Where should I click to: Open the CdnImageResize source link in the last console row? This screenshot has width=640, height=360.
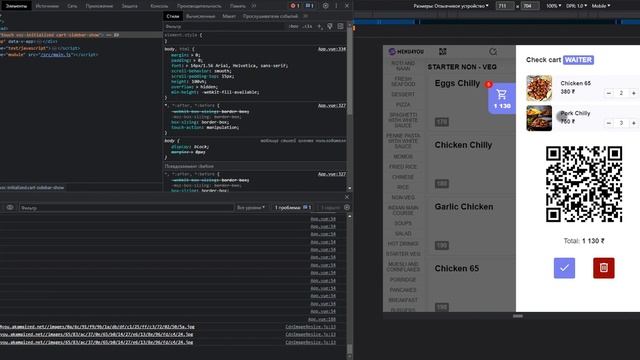[x=311, y=342]
